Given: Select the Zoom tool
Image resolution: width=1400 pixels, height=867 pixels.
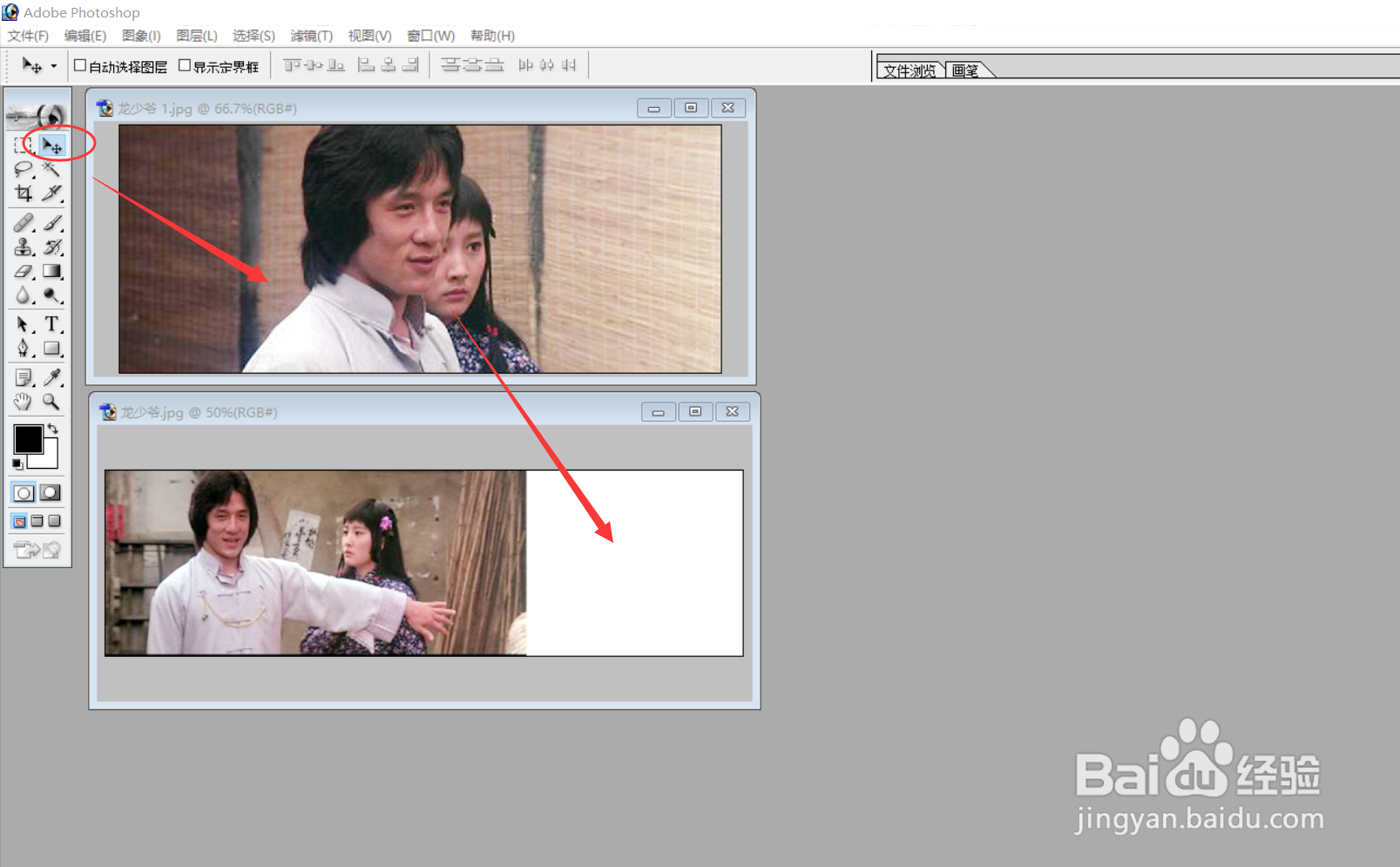Looking at the screenshot, I should coord(52,402).
